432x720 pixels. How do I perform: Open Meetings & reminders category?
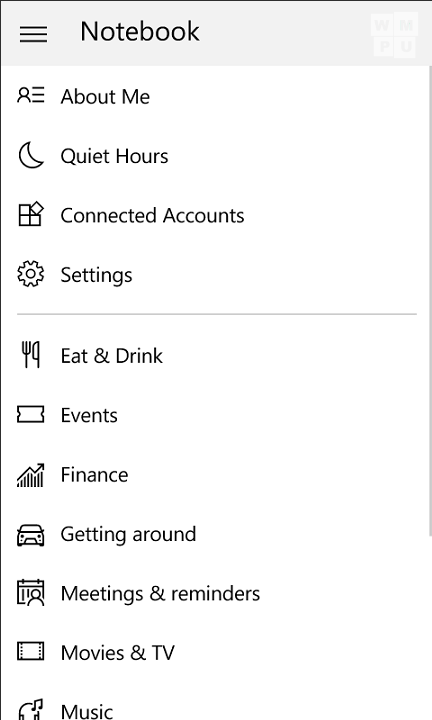click(160, 594)
